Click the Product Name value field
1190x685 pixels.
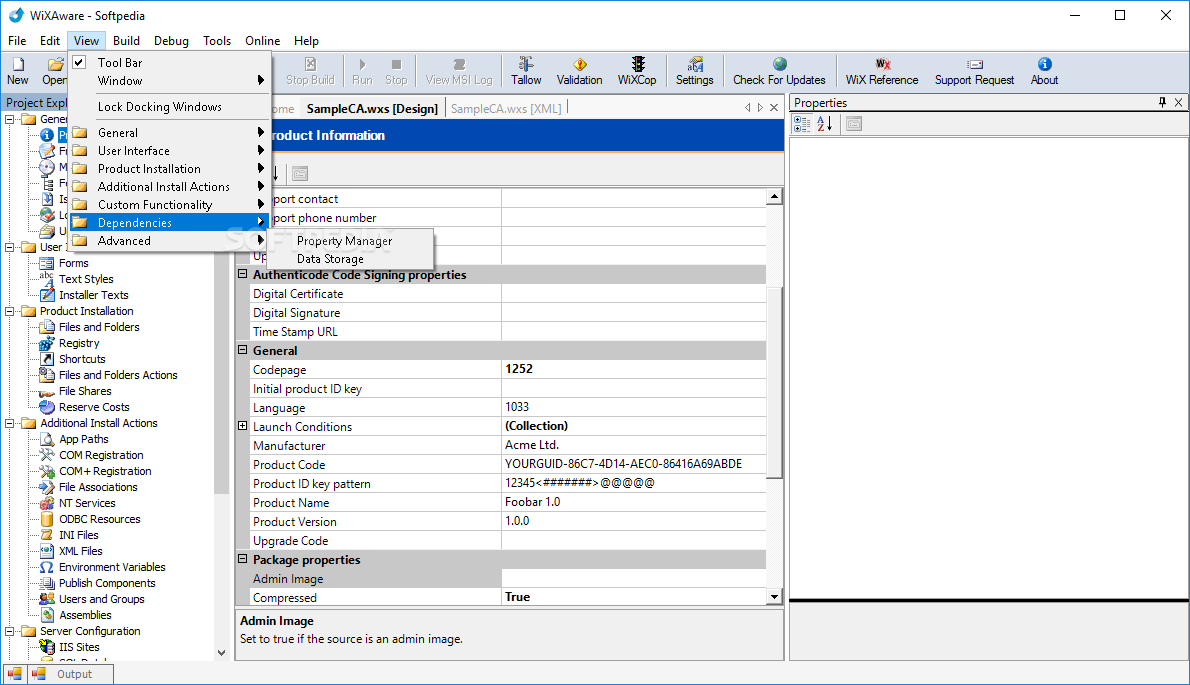(x=633, y=503)
